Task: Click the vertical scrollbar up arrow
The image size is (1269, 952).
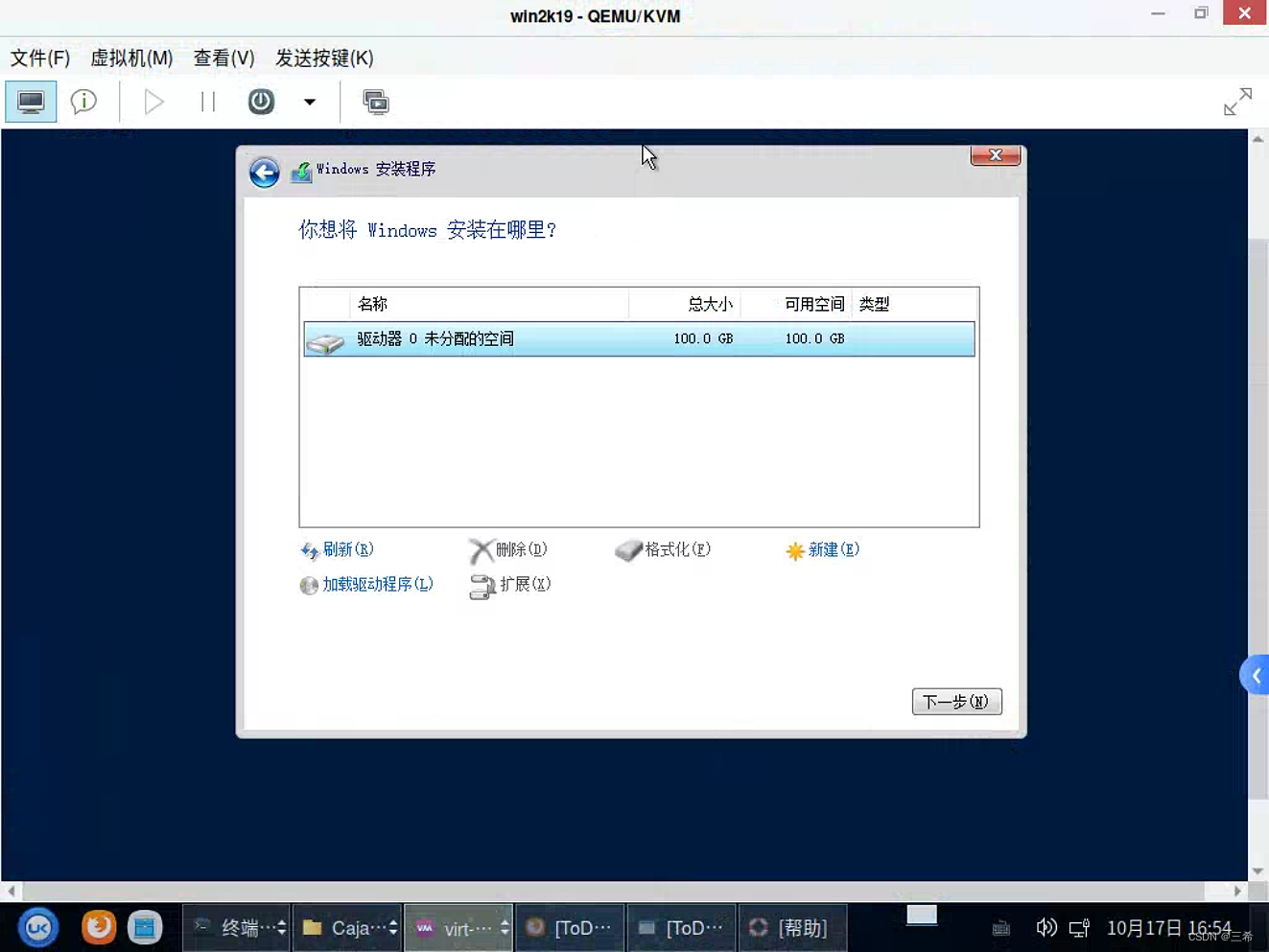Action: pos(1257,140)
